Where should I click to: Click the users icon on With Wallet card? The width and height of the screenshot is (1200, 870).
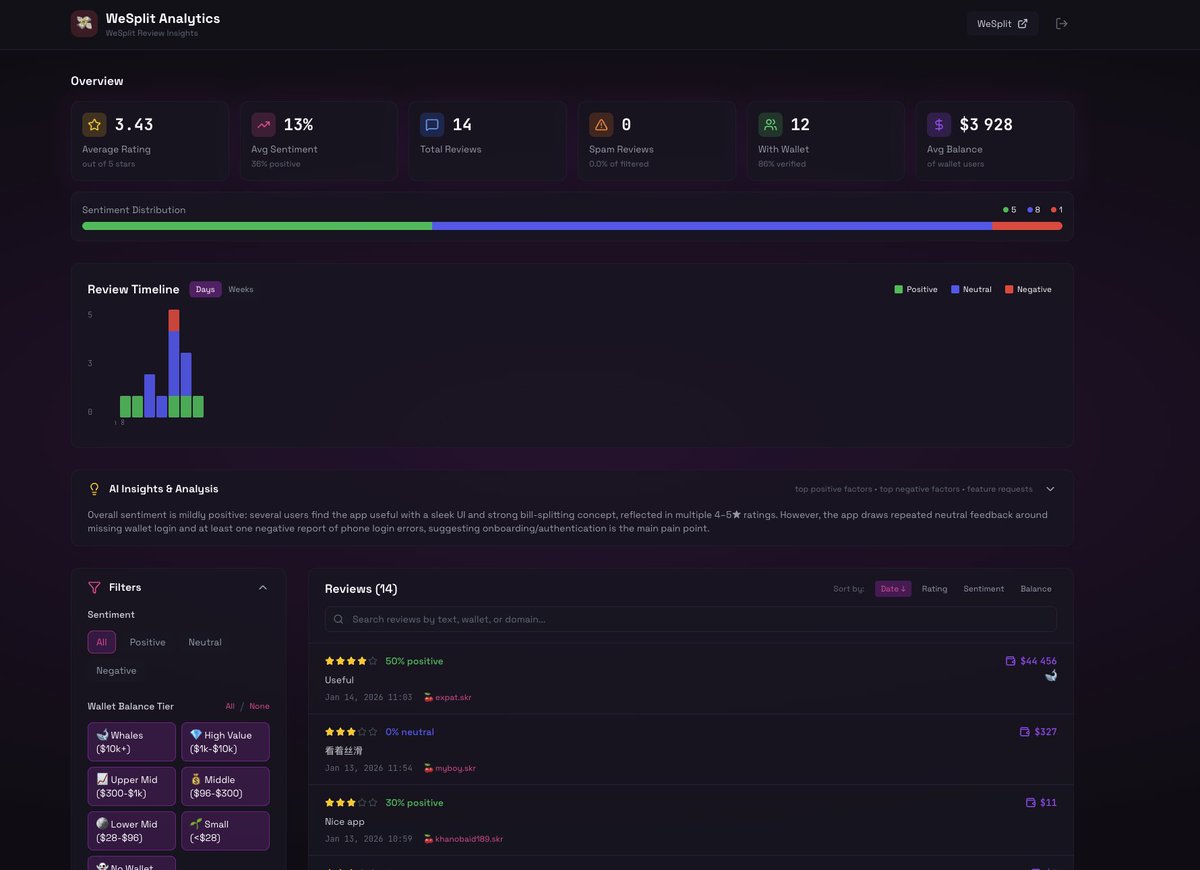click(x=770, y=125)
